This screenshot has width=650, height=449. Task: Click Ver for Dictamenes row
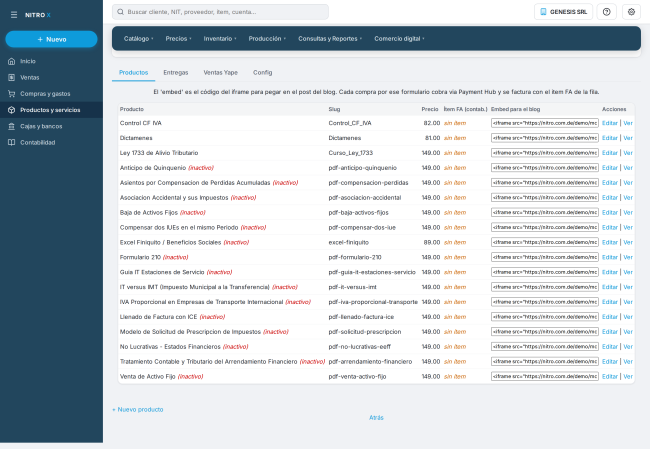pyautogui.click(x=628, y=138)
